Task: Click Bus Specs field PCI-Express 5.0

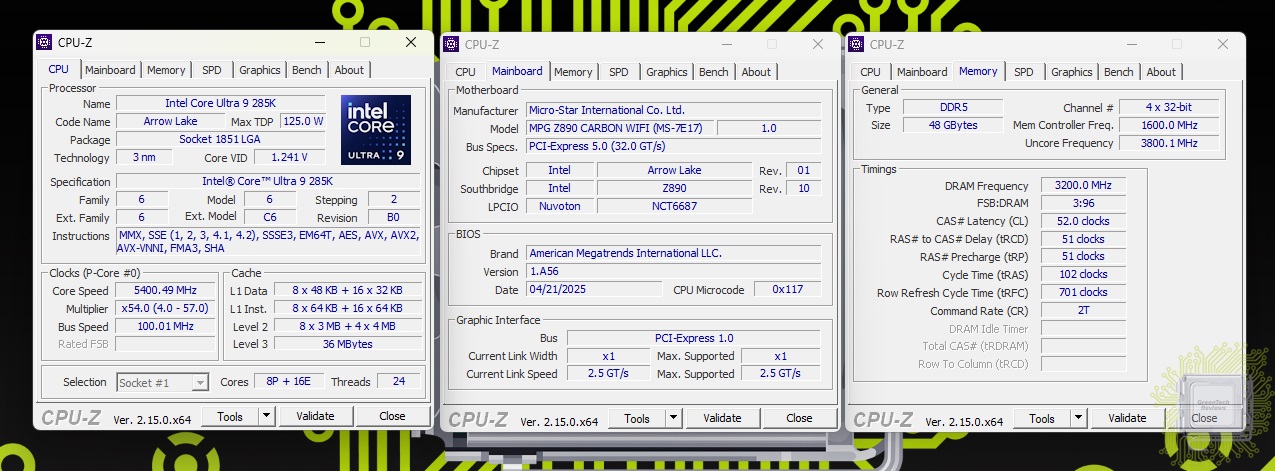Action: click(x=674, y=146)
